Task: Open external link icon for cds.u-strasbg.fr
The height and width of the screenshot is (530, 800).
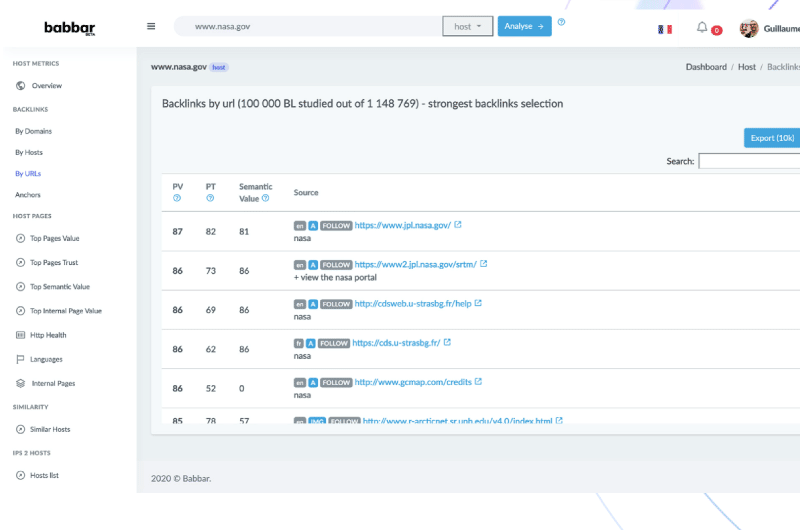Action: (447, 342)
